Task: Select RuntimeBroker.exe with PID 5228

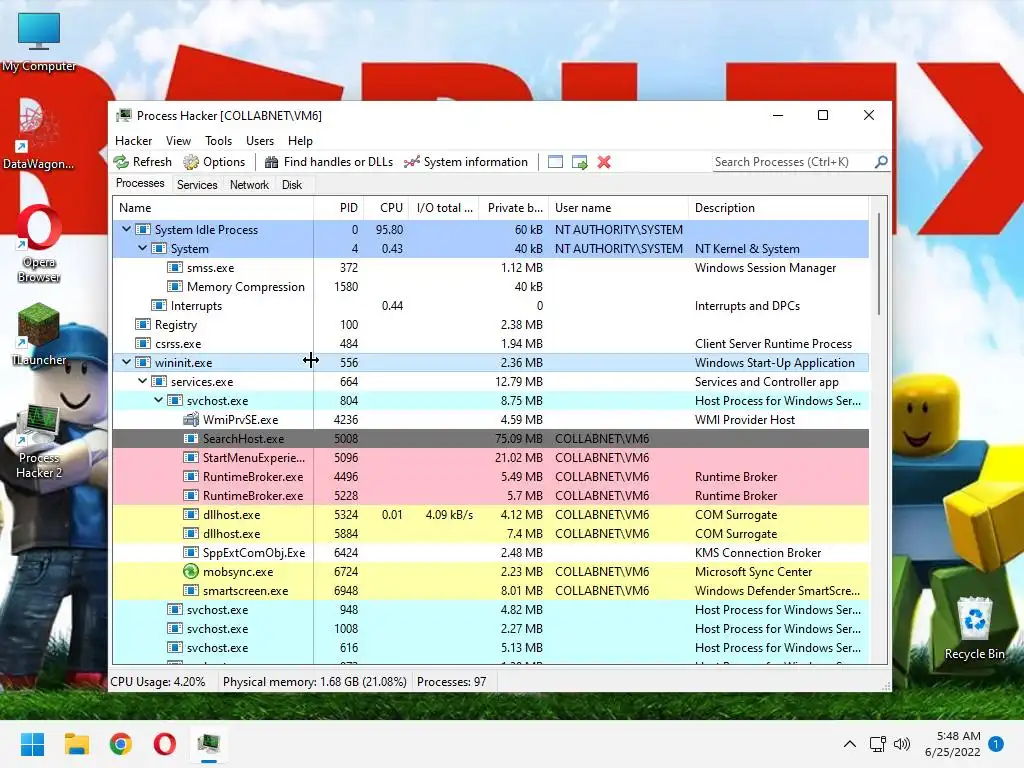Action: (490, 495)
